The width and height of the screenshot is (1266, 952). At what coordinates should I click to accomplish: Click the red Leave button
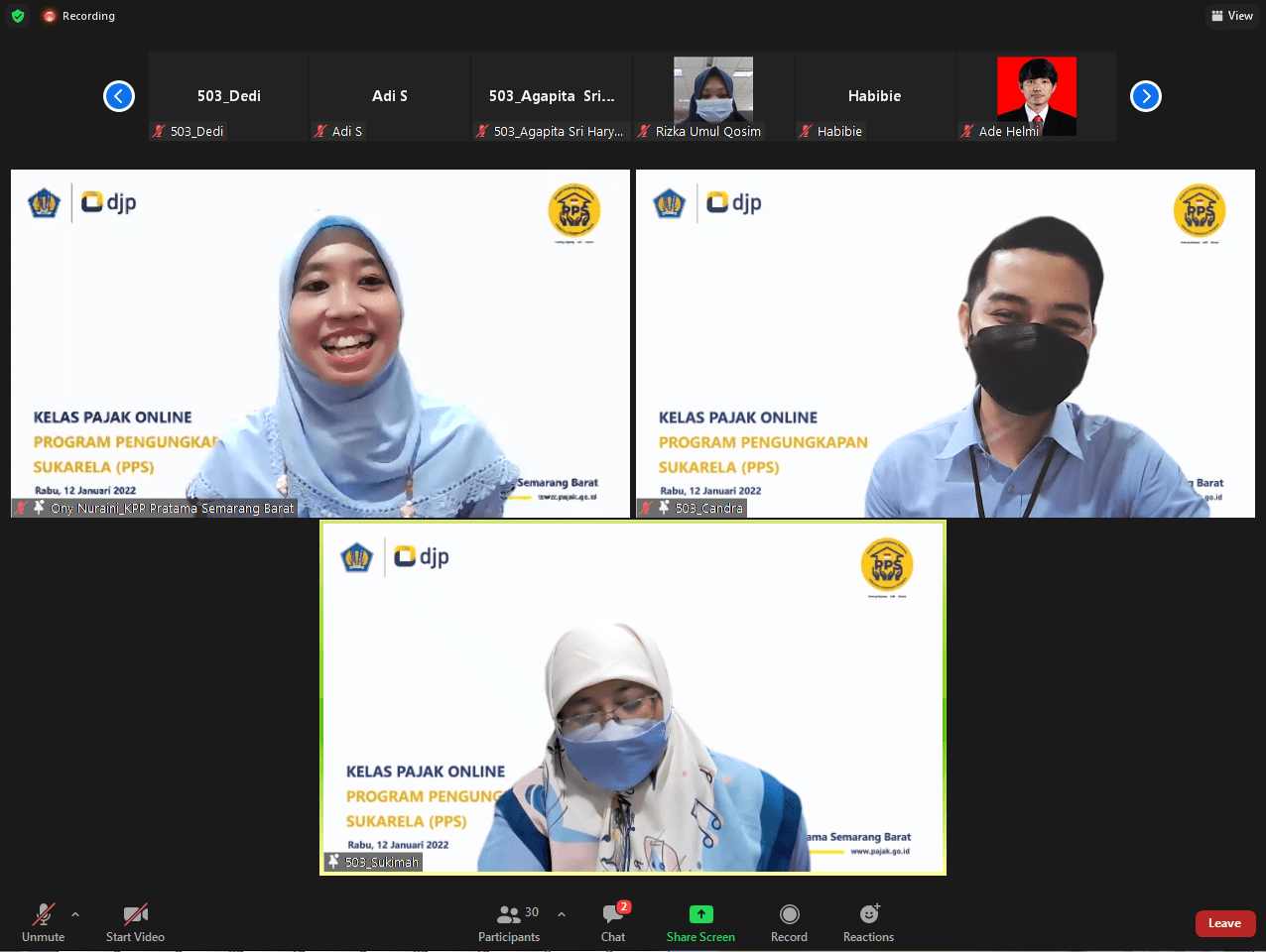pyautogui.click(x=1224, y=923)
